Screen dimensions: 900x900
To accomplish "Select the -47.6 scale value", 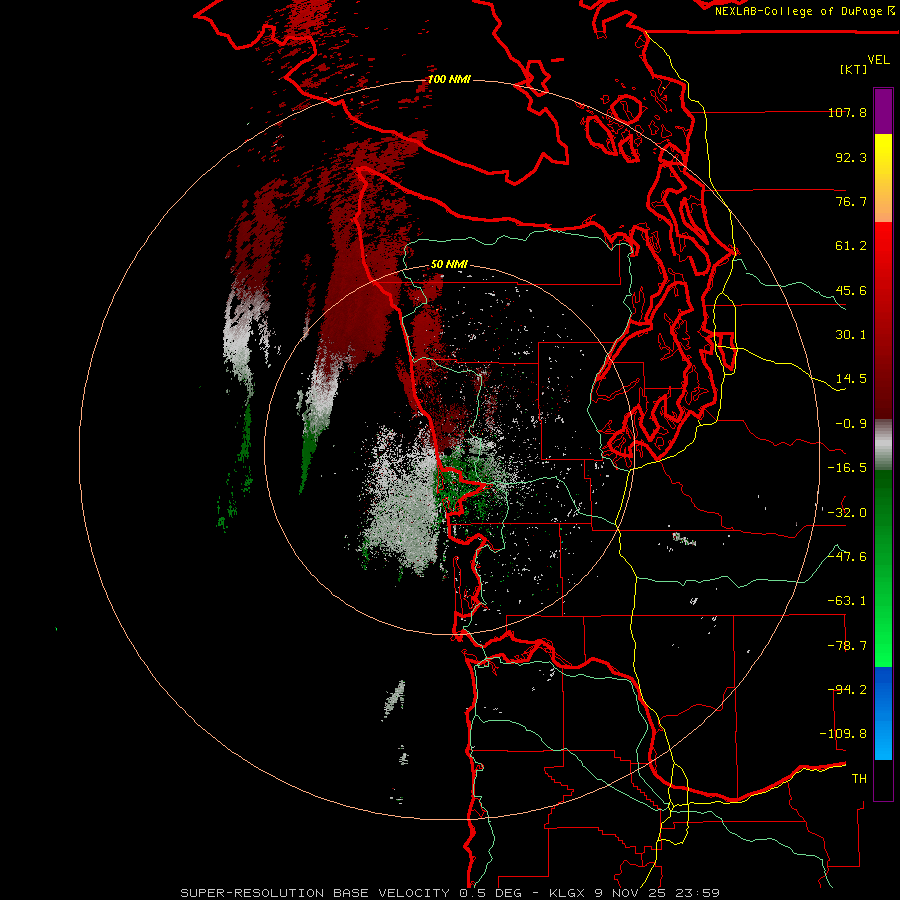I will pyautogui.click(x=848, y=557).
